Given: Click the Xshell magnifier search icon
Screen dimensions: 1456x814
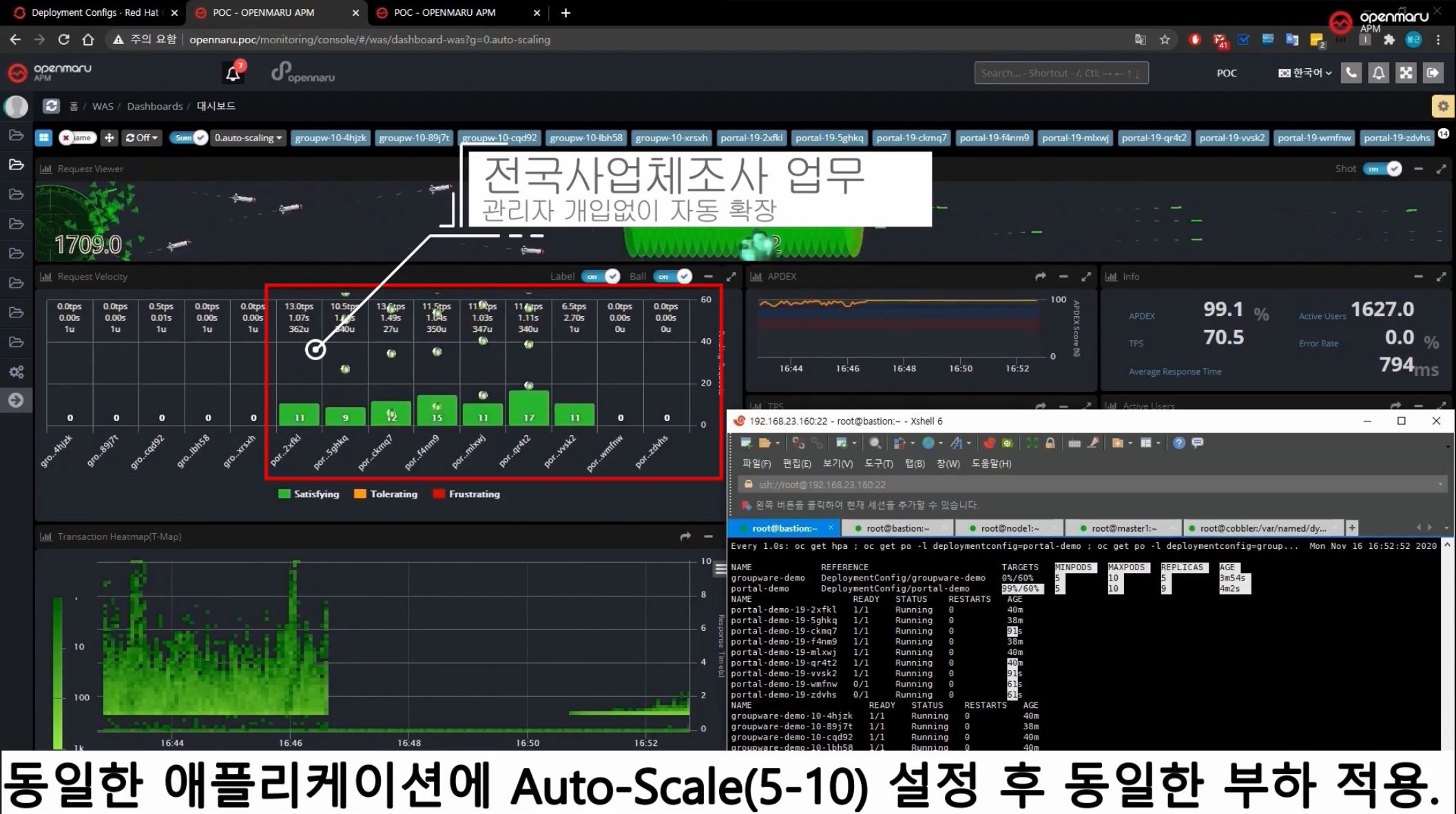Looking at the screenshot, I should click(x=875, y=443).
